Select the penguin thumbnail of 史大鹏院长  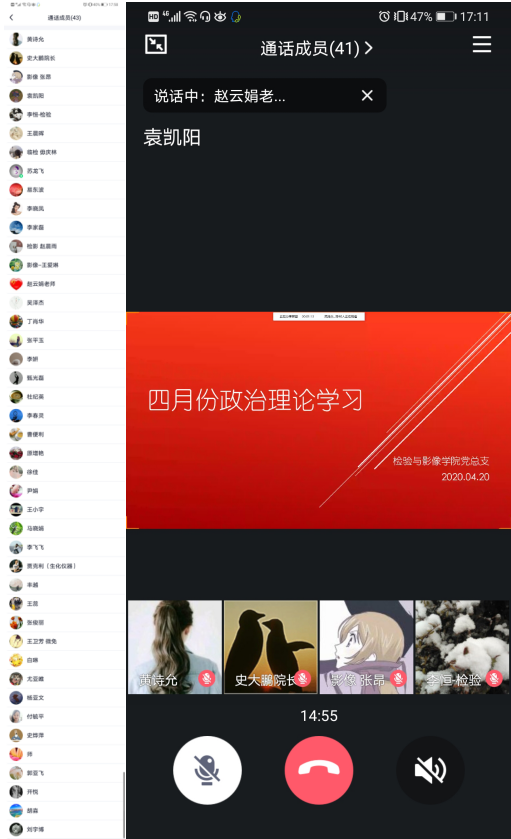tap(271, 647)
